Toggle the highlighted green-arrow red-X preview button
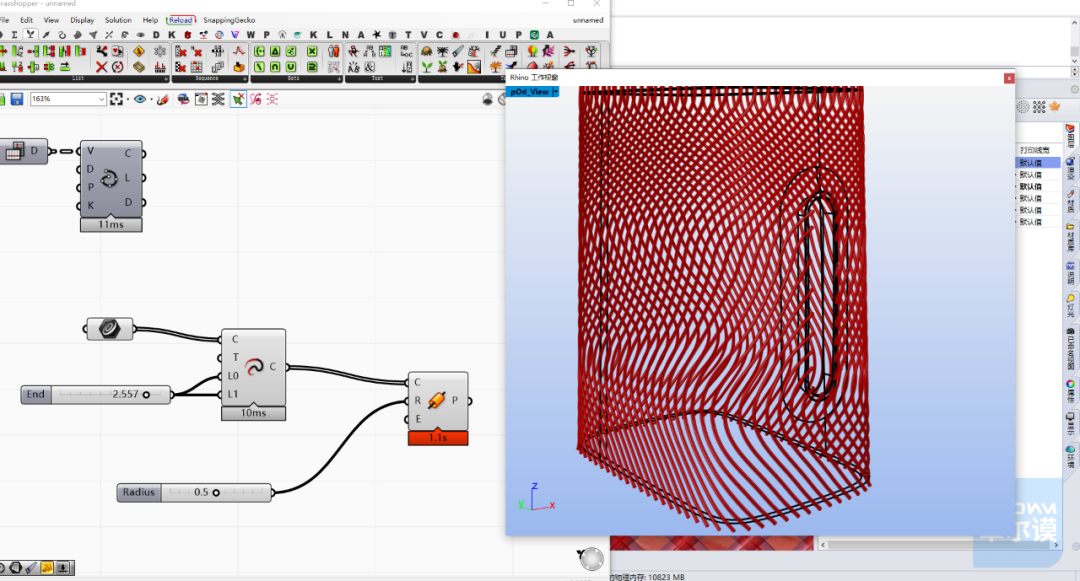The width and height of the screenshot is (1080, 581). [238, 99]
